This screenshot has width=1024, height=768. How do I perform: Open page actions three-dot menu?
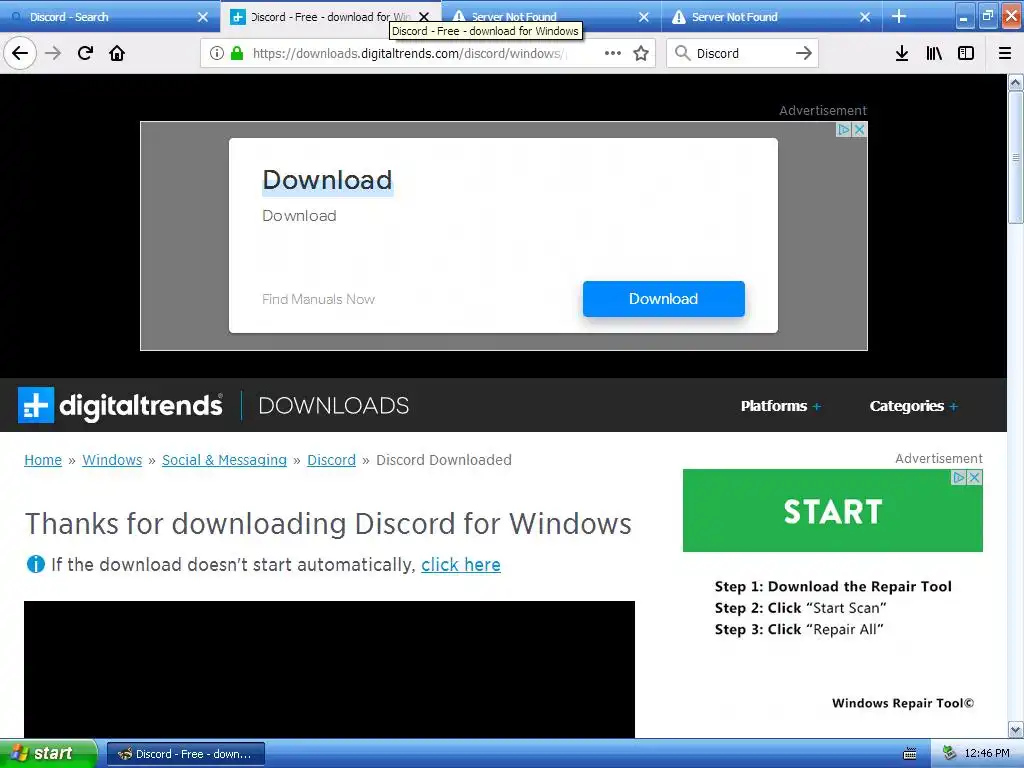[613, 53]
